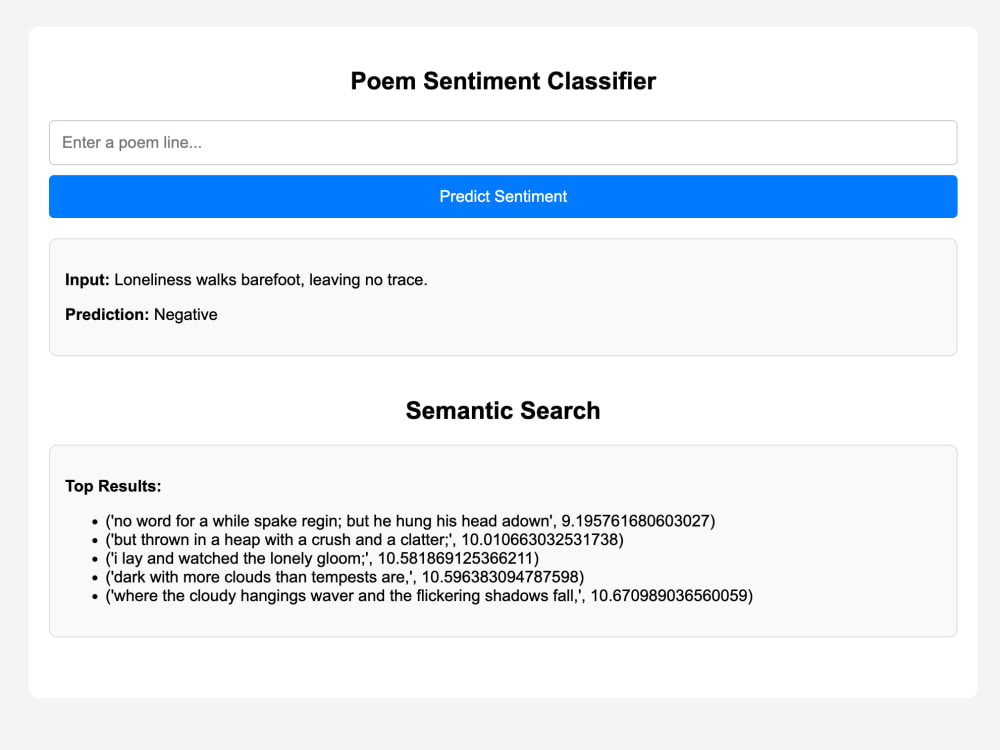
Task: Select the Semantic Search heading
Action: click(x=503, y=411)
